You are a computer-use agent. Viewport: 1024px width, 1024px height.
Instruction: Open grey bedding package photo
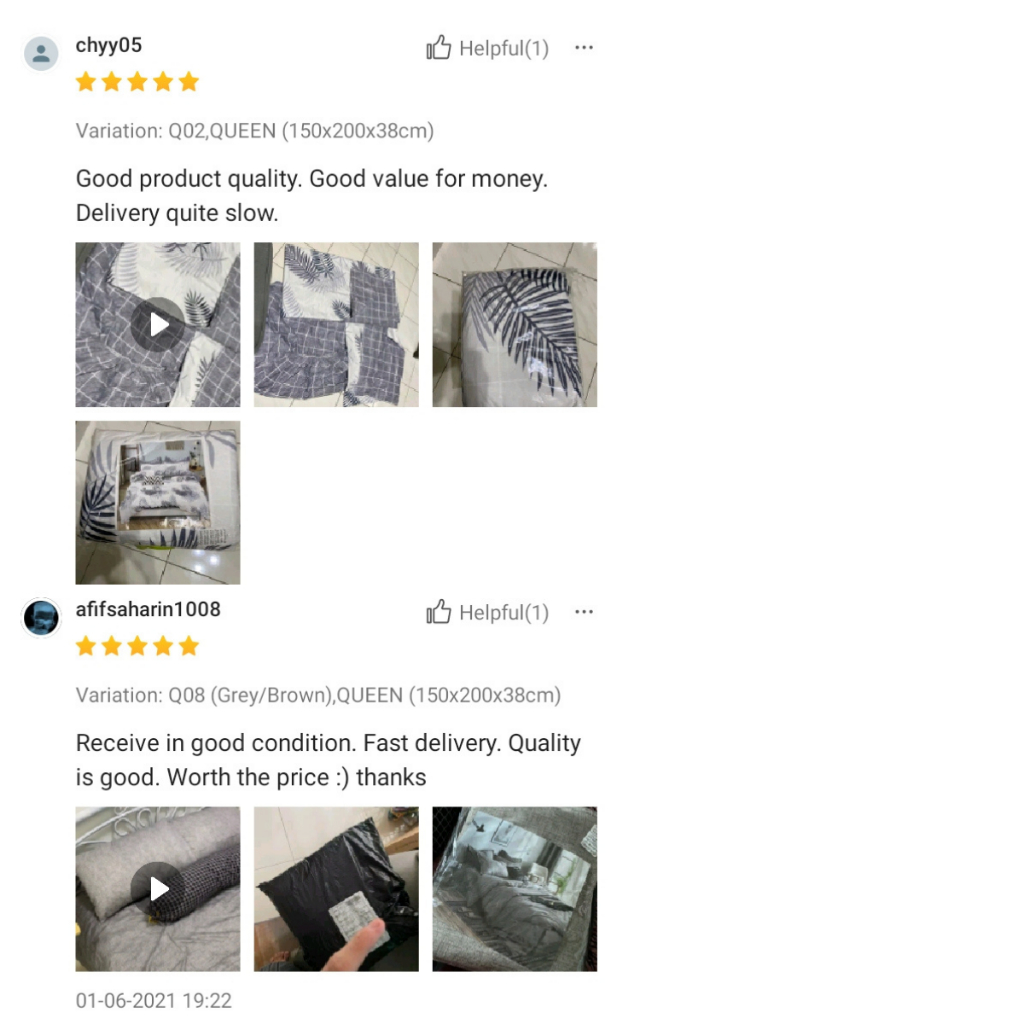click(x=514, y=889)
